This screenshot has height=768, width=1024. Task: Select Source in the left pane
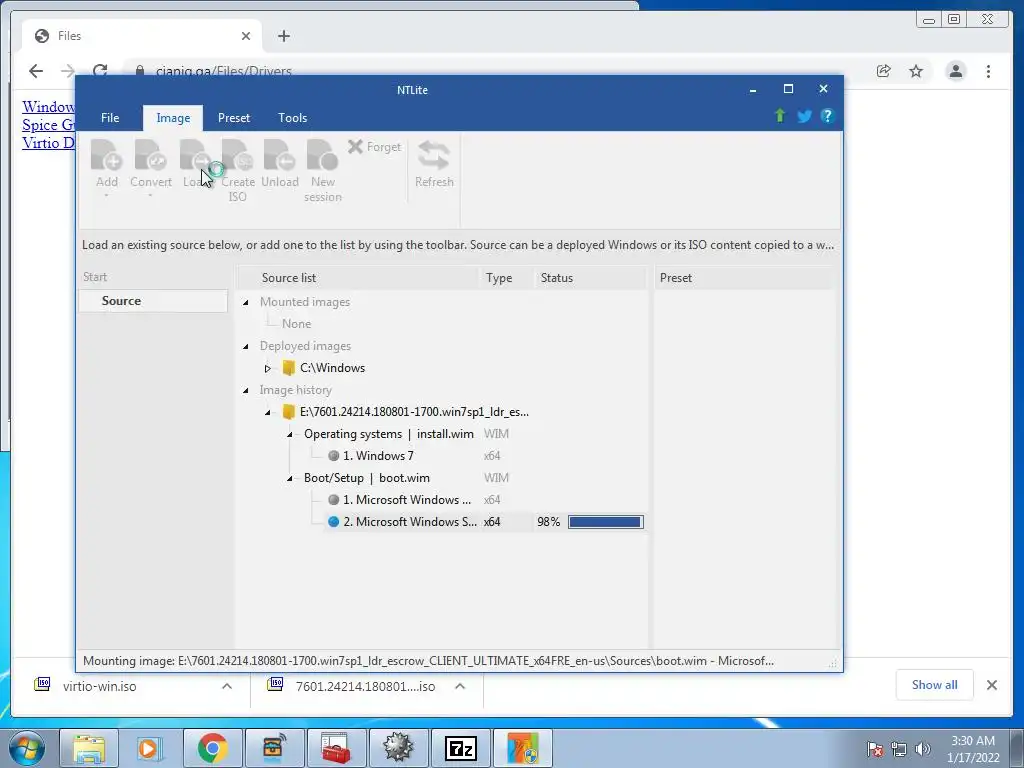[153, 300]
